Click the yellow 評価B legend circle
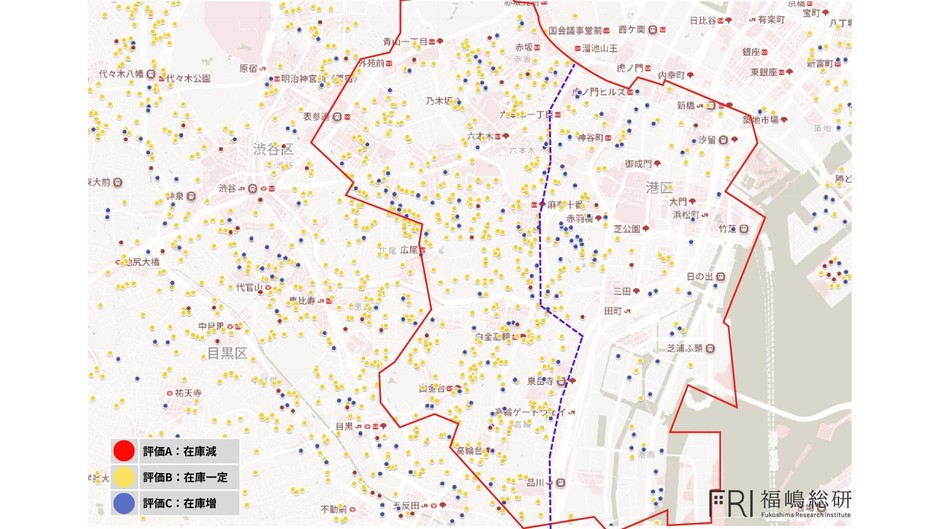 [x=124, y=477]
